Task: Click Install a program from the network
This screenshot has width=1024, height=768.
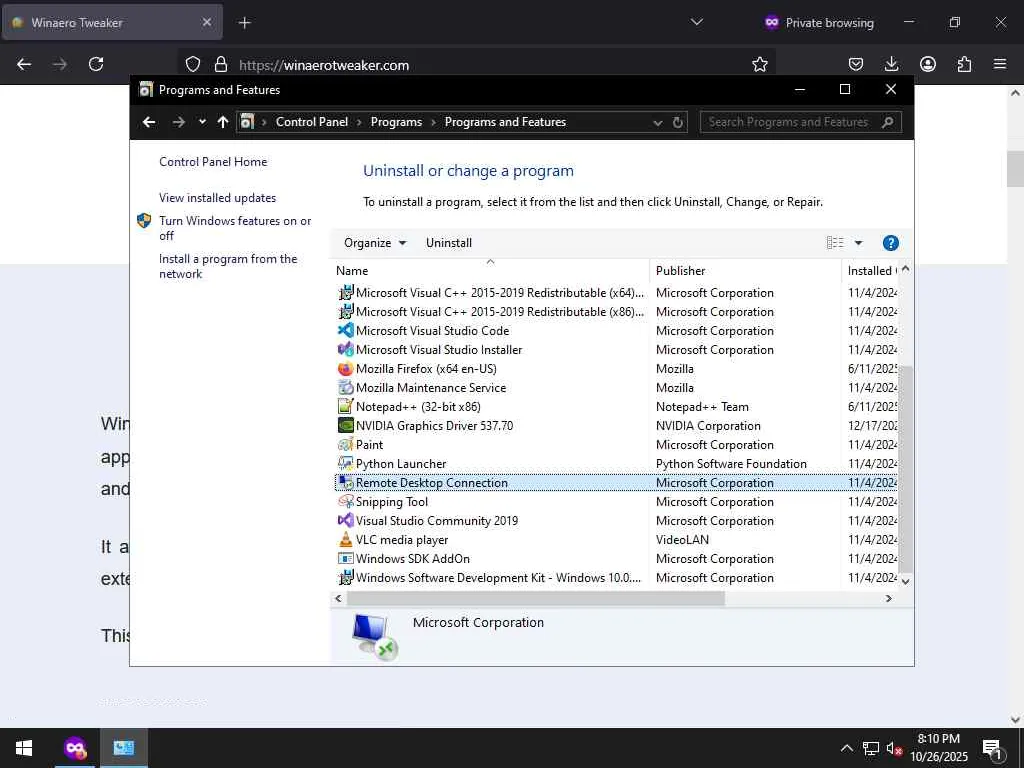Action: tap(228, 266)
